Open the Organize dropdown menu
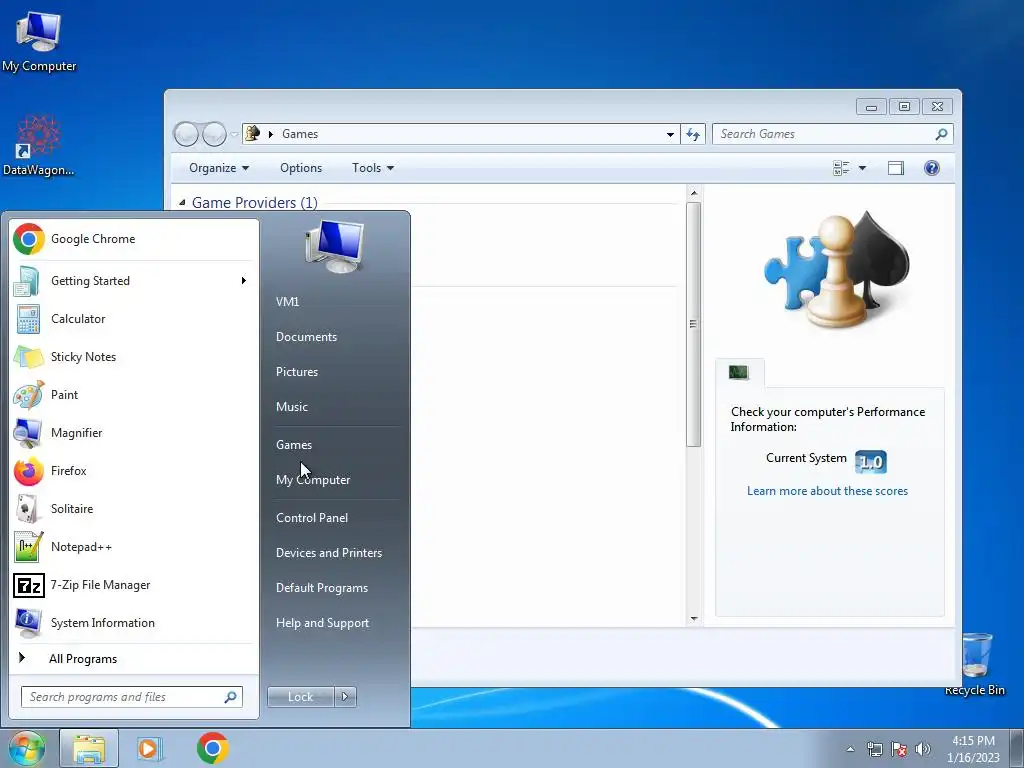Screen dimensions: 1024x768 [x=219, y=168]
